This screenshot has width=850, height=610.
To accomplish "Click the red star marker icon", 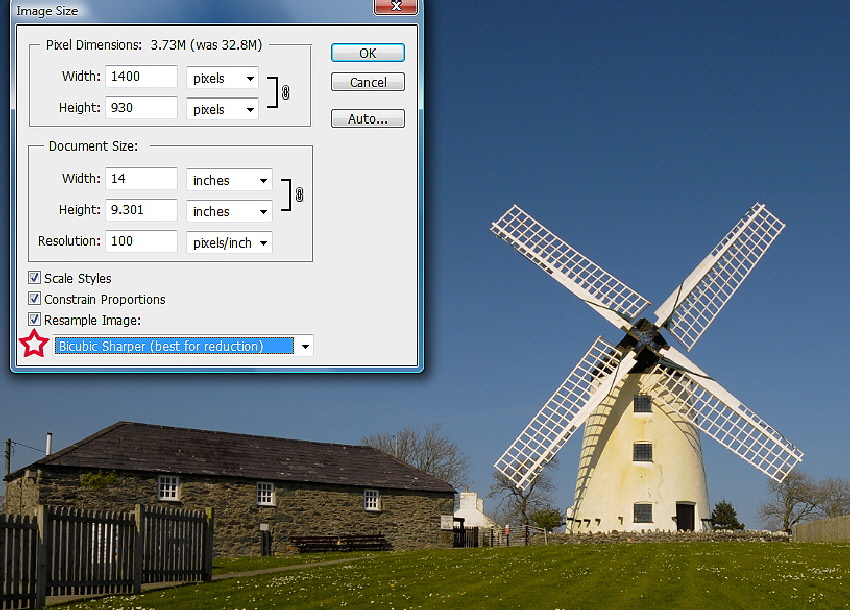I will (34, 345).
